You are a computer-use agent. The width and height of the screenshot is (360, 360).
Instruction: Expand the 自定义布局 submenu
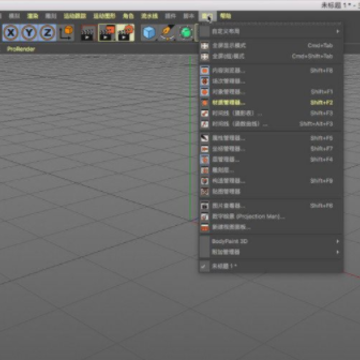click(x=271, y=31)
